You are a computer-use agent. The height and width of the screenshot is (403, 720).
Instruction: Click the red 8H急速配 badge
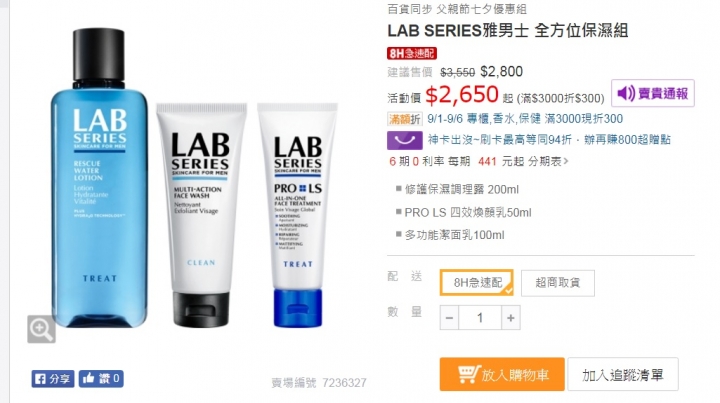411,53
